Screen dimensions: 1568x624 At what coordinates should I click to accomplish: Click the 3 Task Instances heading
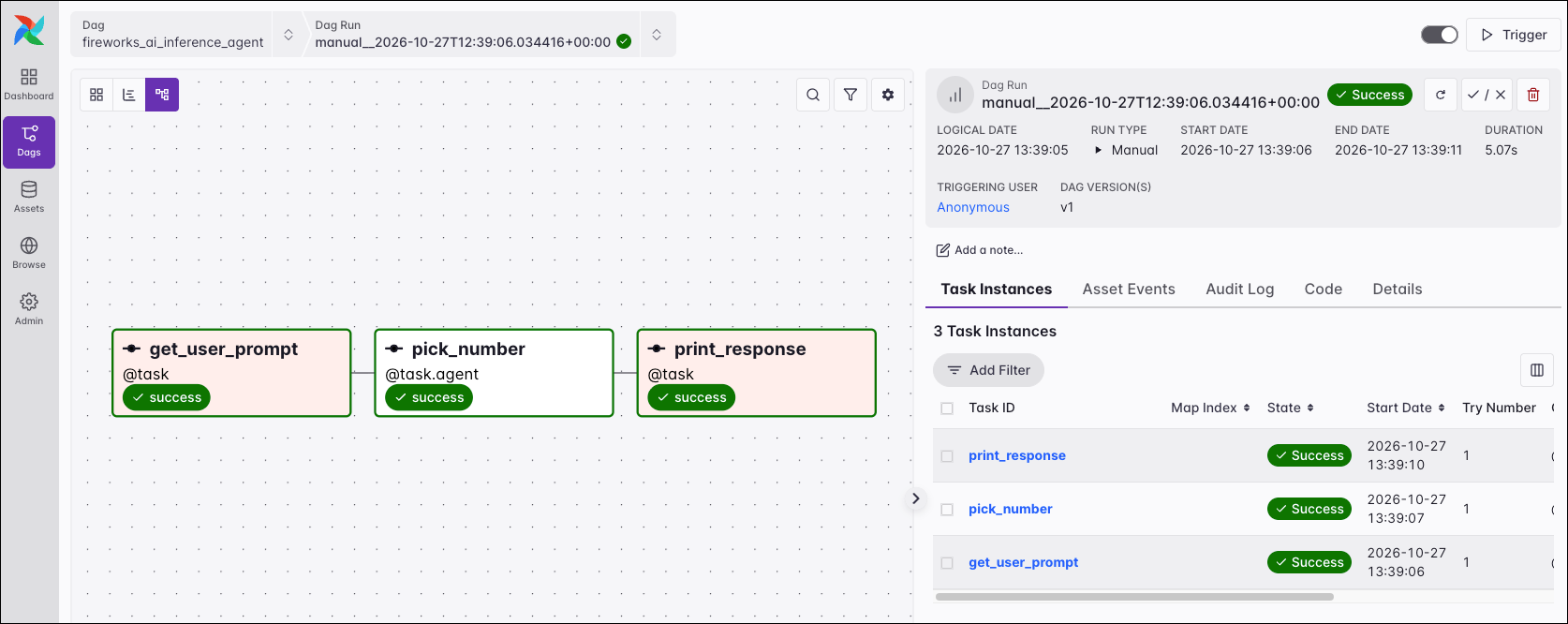[995, 331]
